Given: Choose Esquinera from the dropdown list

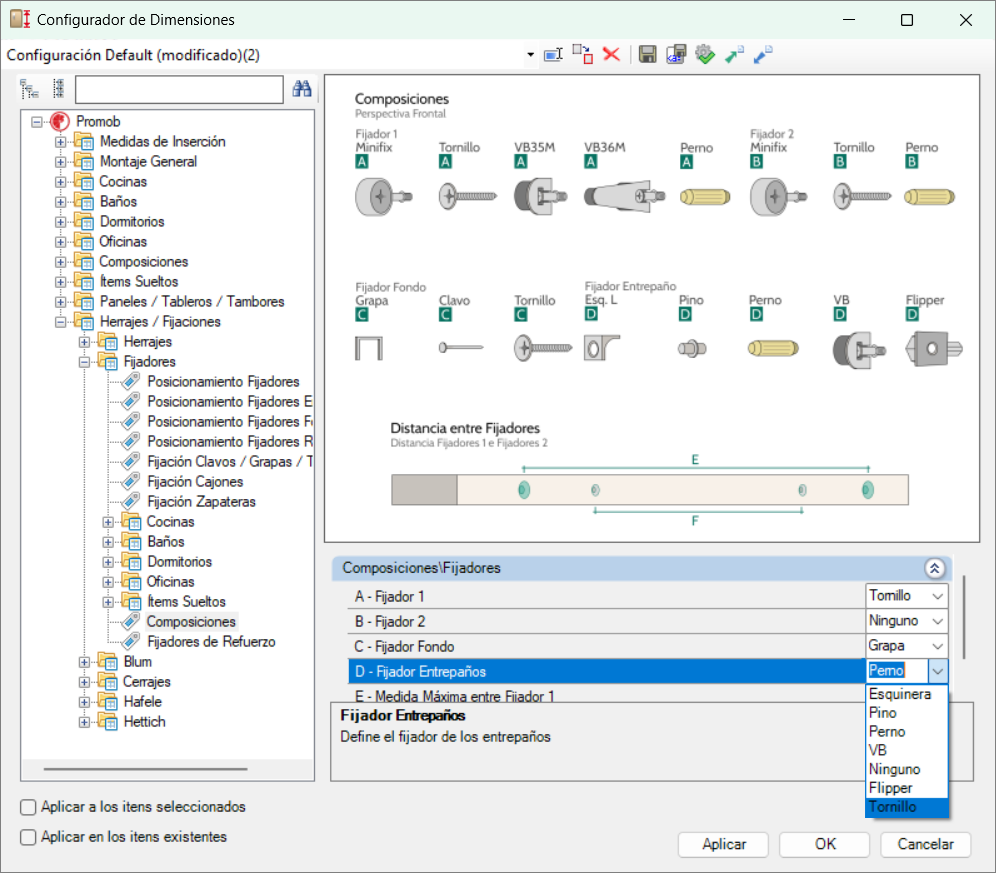Looking at the screenshot, I should tap(906, 694).
